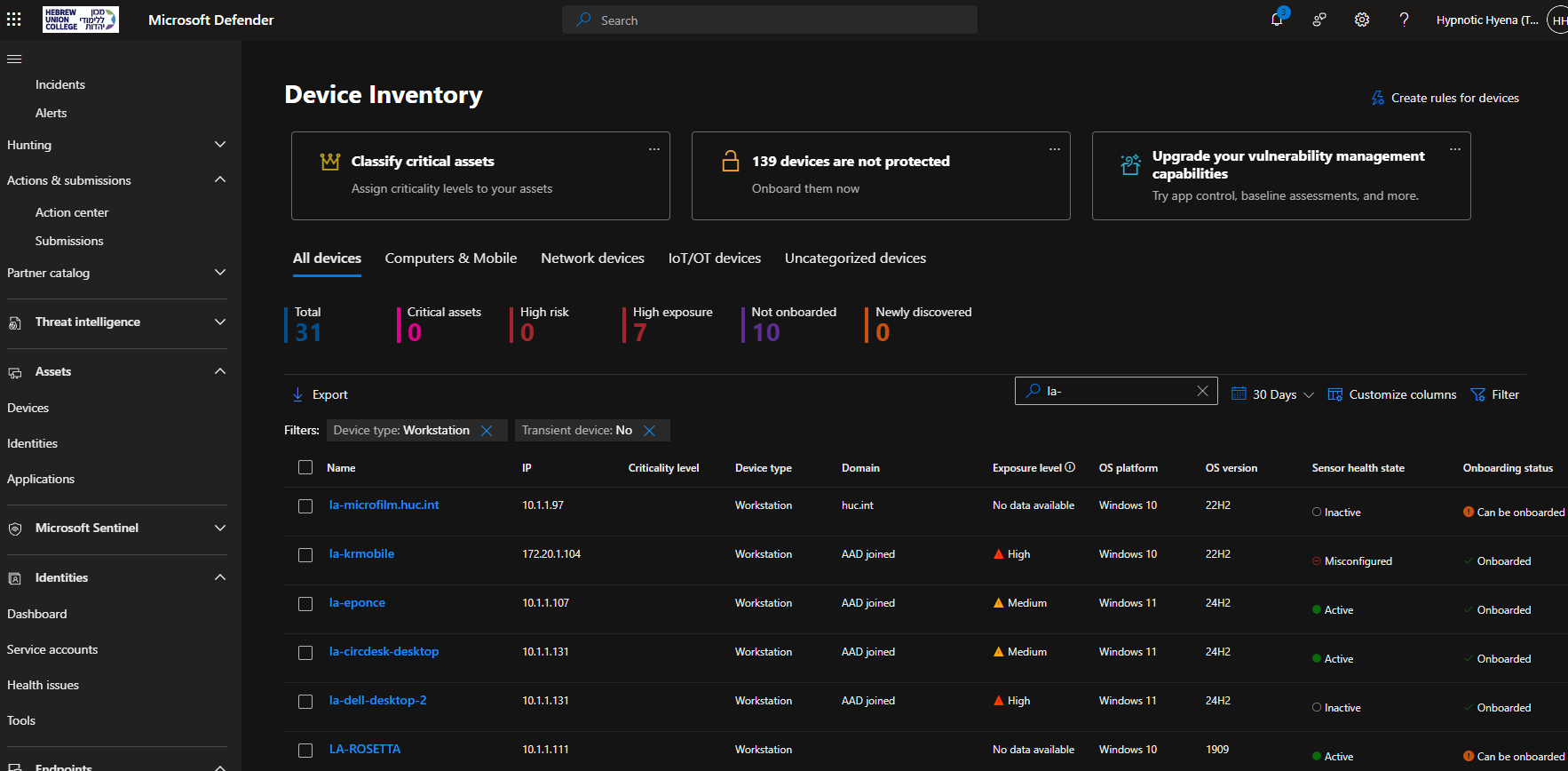
Task: Expand the Microsoft Sentinel chevron
Action: (x=220, y=529)
